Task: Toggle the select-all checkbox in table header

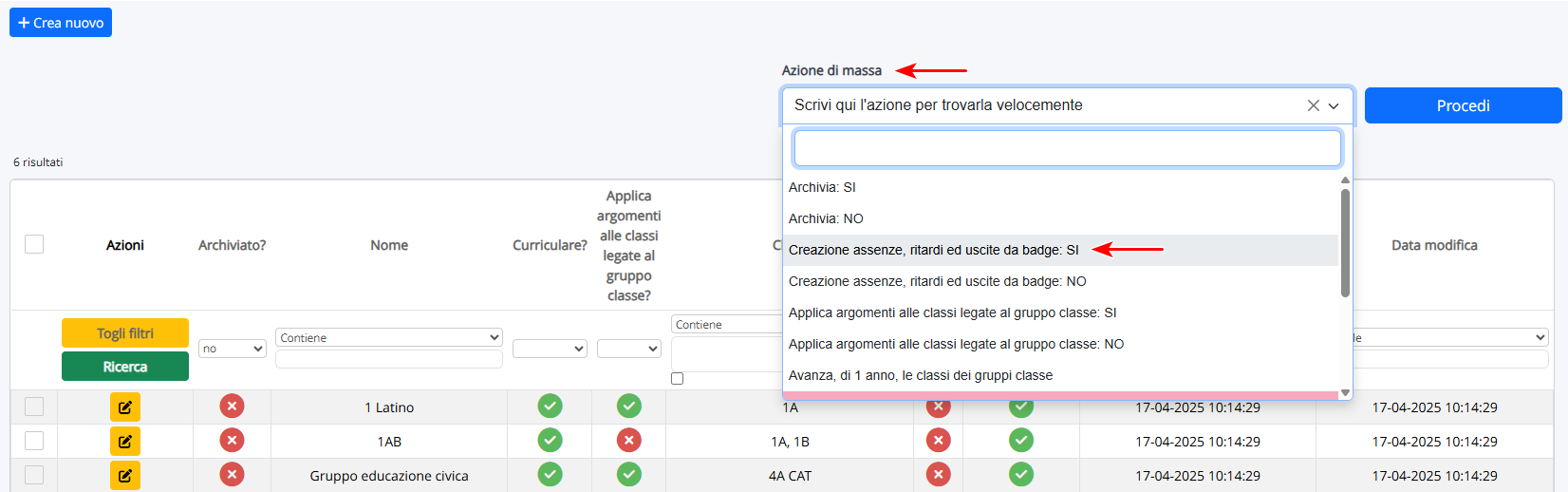Action: 34,244
